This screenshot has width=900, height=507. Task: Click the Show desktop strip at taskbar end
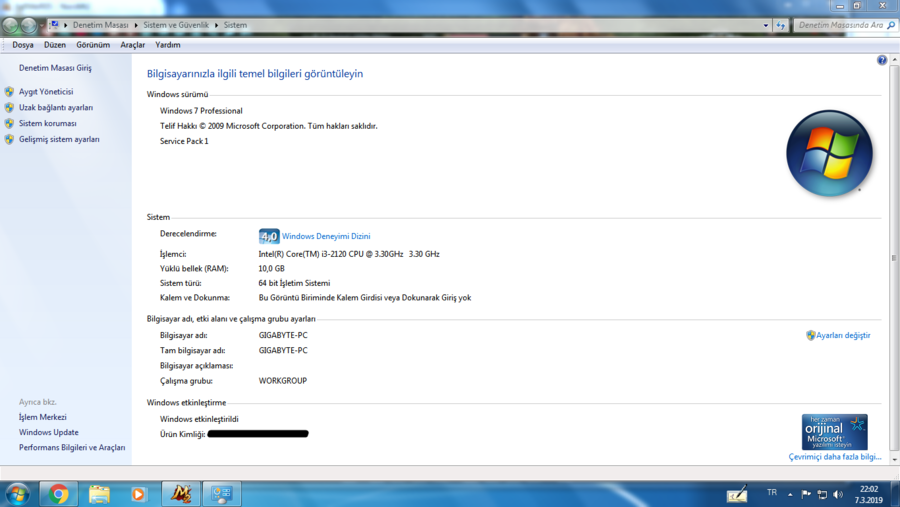tap(895, 494)
